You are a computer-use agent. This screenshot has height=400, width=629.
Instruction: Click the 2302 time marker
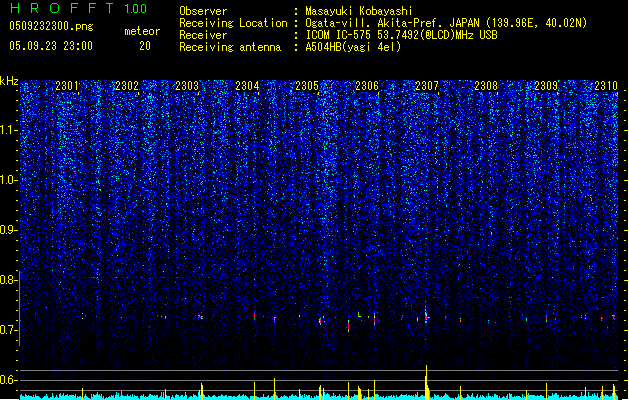tap(127, 86)
